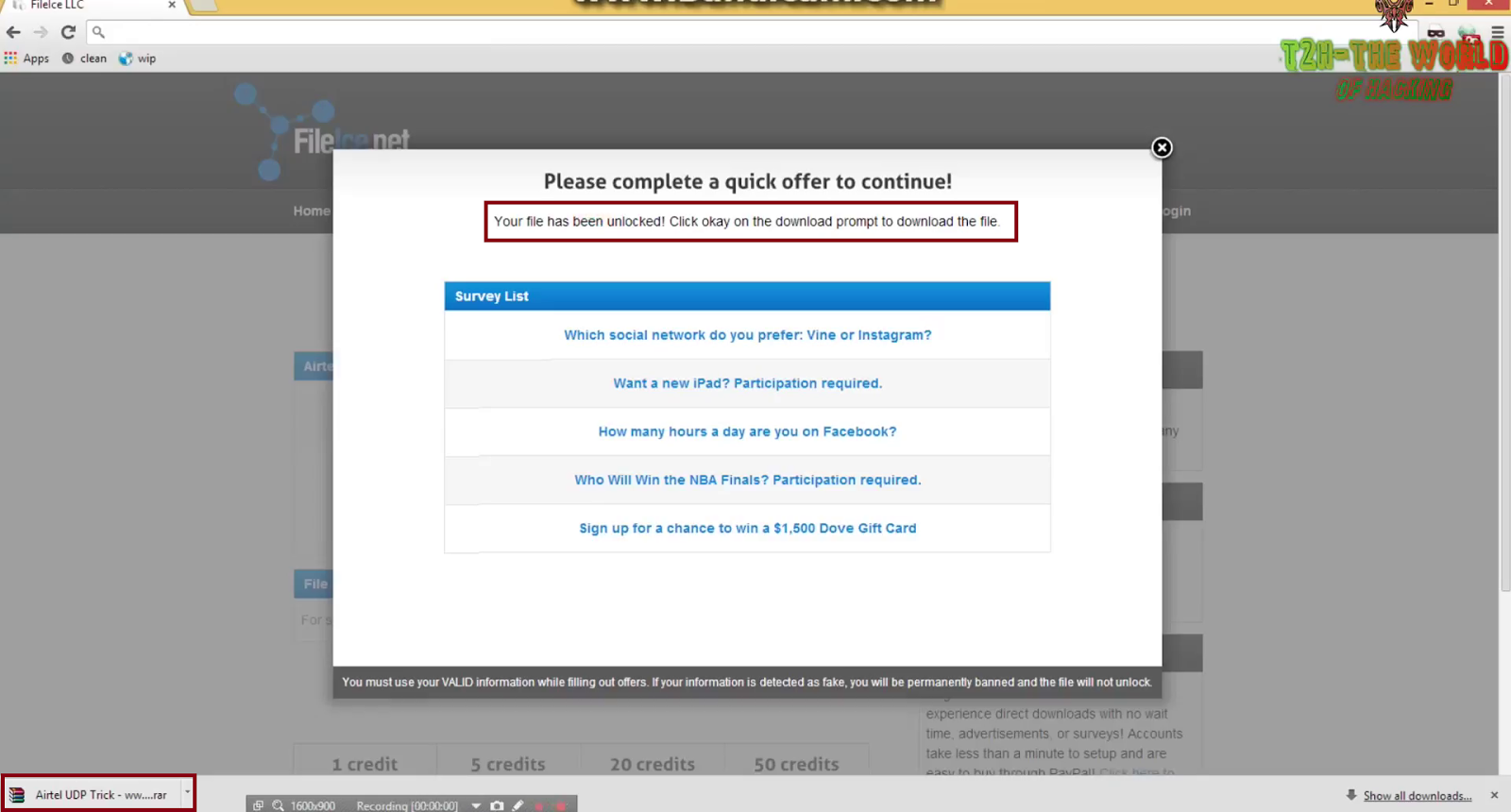Take a screenshot with the recorder camera icon
1511x812 pixels.
coord(497,805)
